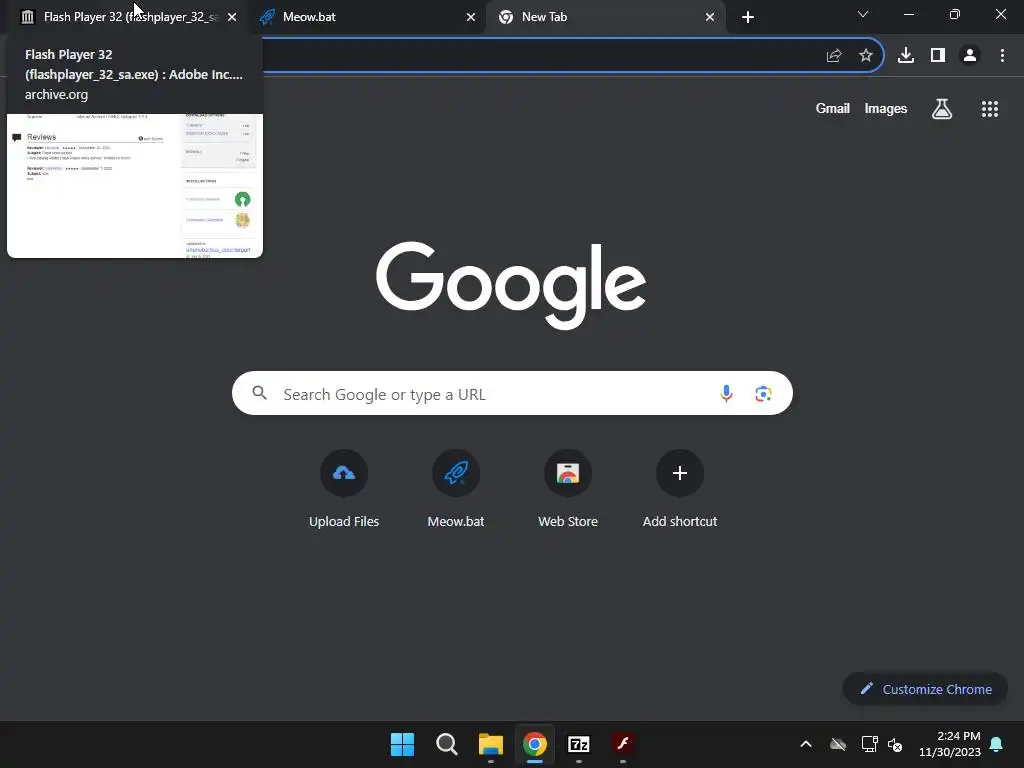Bookmark this tab with the star icon
Viewport: 1024px width, 768px height.
pyautogui.click(x=866, y=56)
